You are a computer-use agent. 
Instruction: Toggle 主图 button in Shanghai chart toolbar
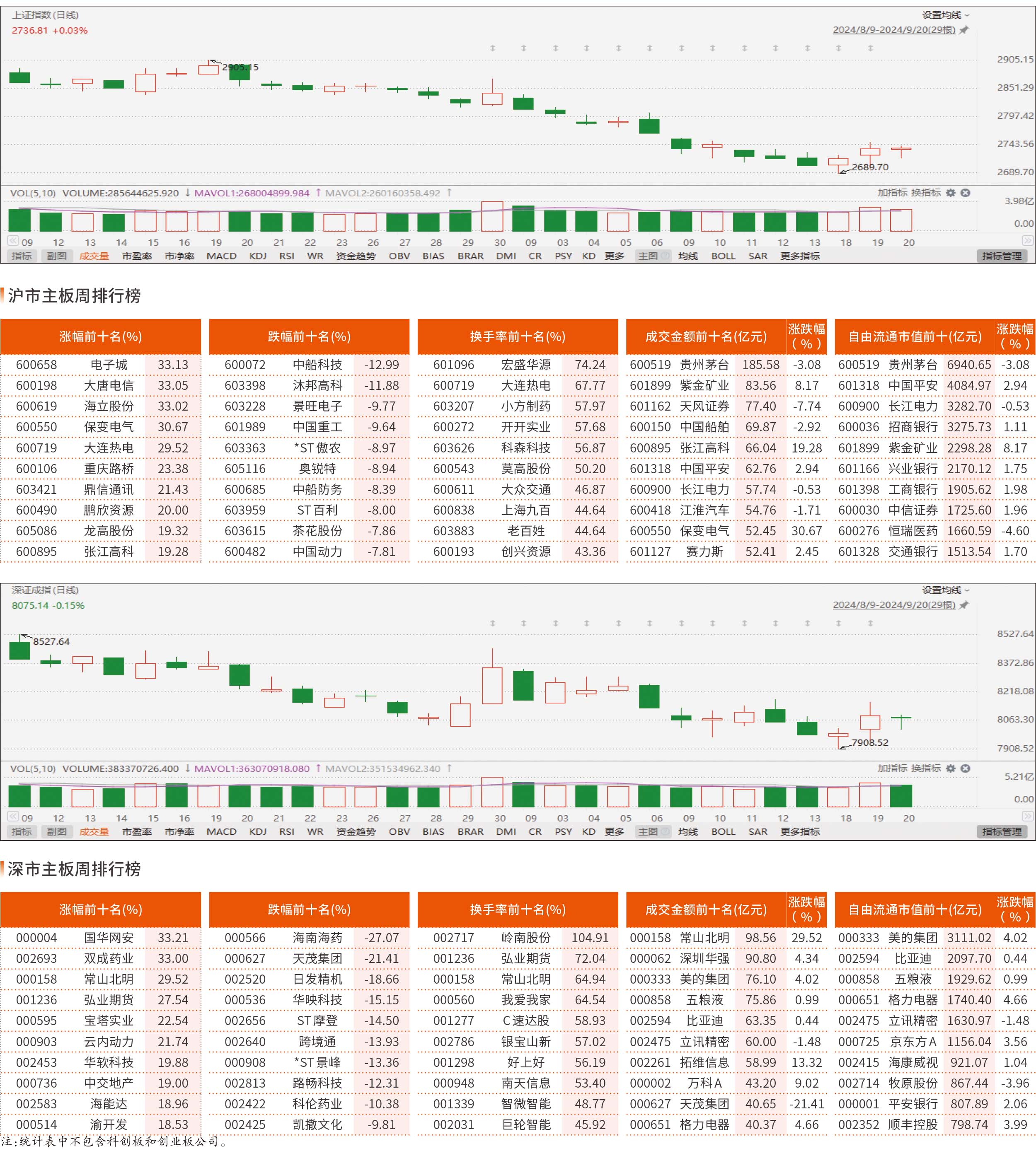click(653, 256)
